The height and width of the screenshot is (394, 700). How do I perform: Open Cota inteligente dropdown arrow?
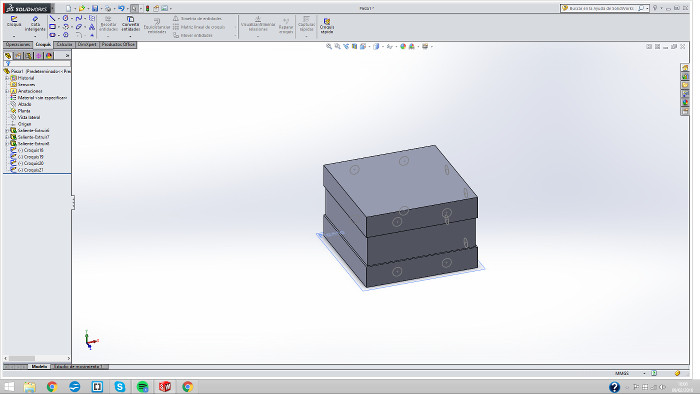click(x=35, y=36)
